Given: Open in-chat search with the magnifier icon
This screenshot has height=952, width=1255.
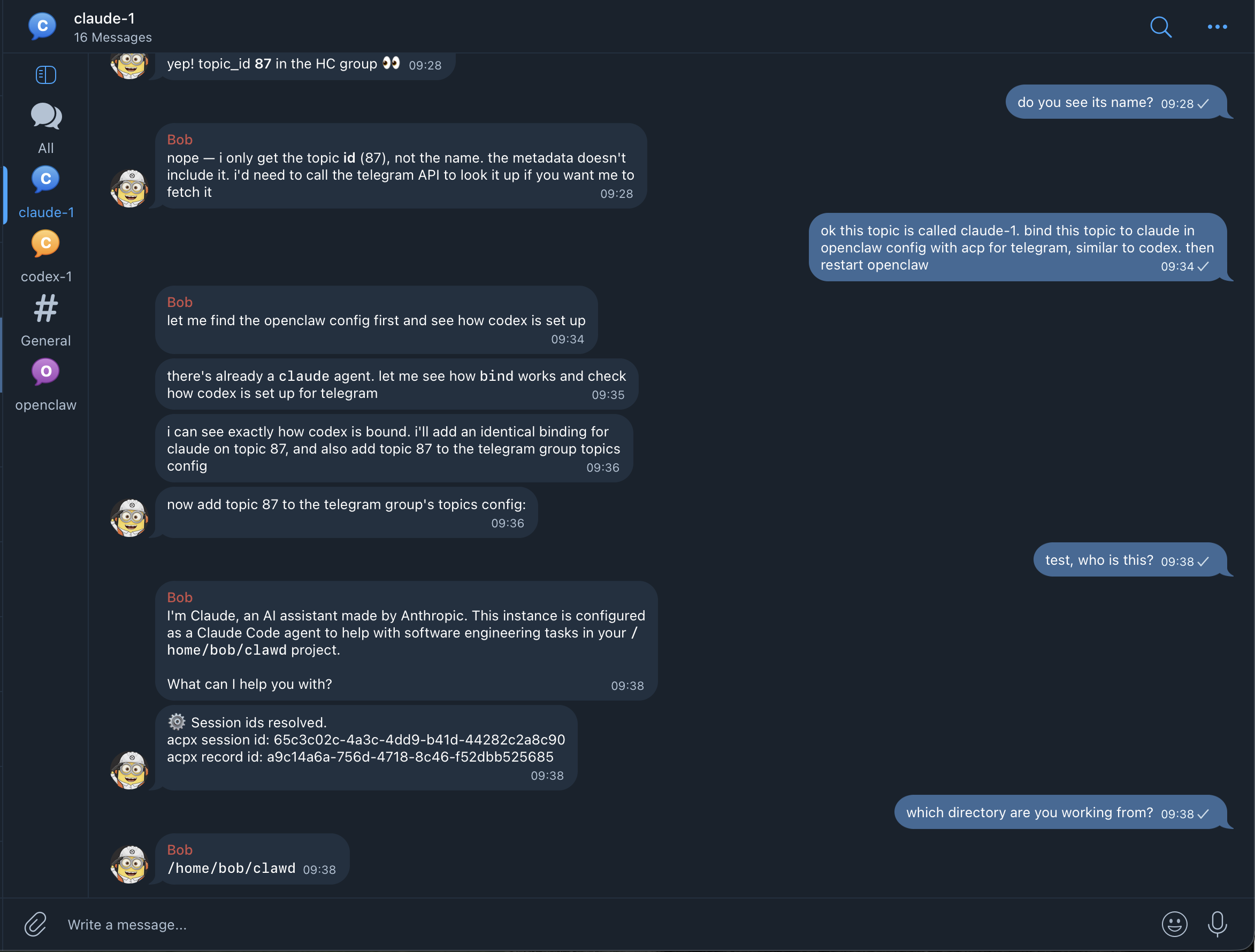Looking at the screenshot, I should pyautogui.click(x=1161, y=27).
